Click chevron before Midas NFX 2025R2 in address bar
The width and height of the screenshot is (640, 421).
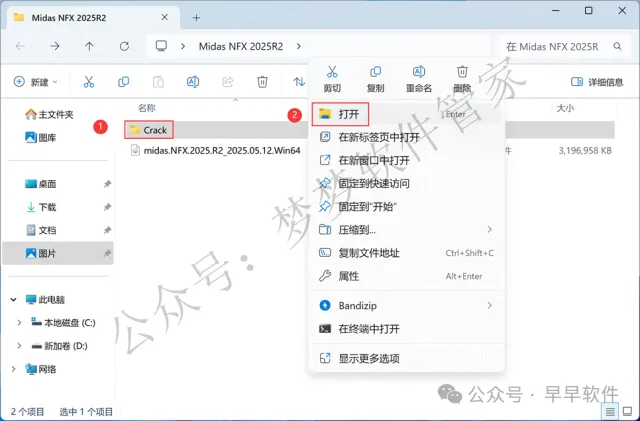tap(183, 46)
